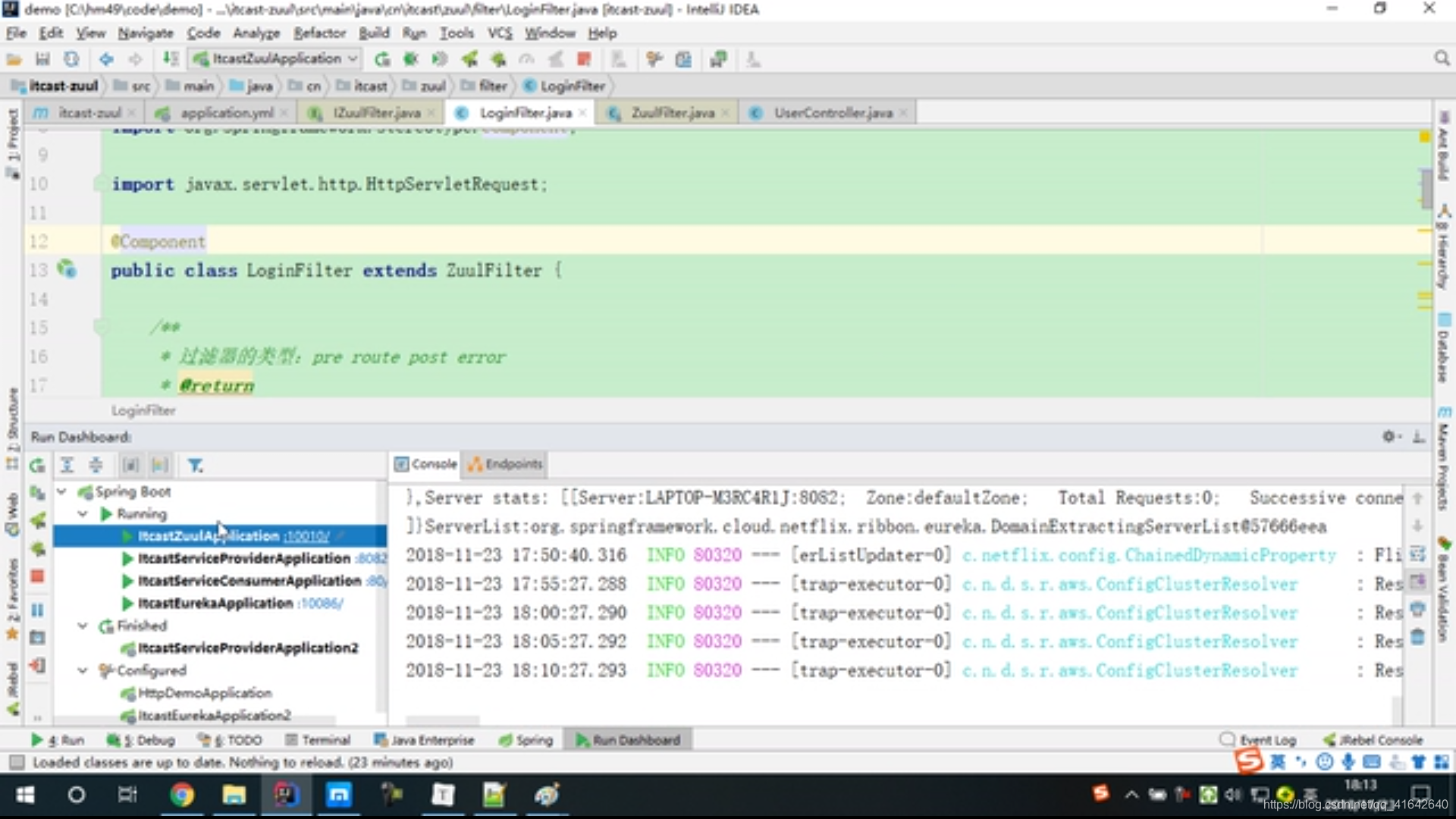Collapse the Running group
Image resolution: width=1456 pixels, height=819 pixels.
(x=83, y=513)
